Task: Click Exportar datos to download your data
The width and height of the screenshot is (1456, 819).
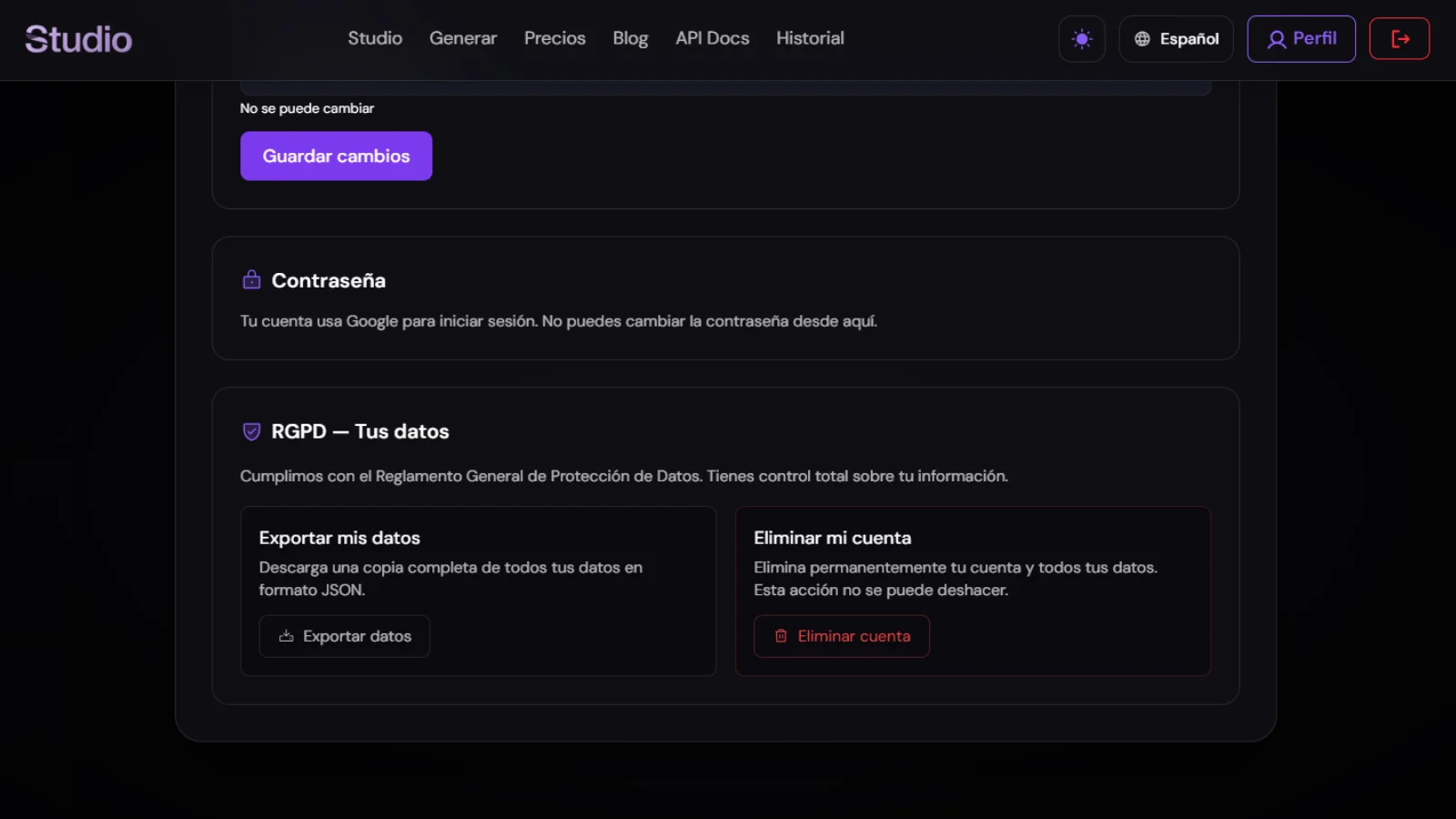Action: (x=344, y=636)
